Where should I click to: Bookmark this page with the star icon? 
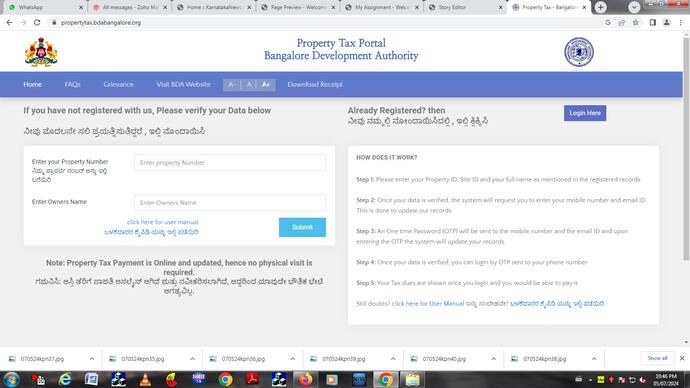635,22
